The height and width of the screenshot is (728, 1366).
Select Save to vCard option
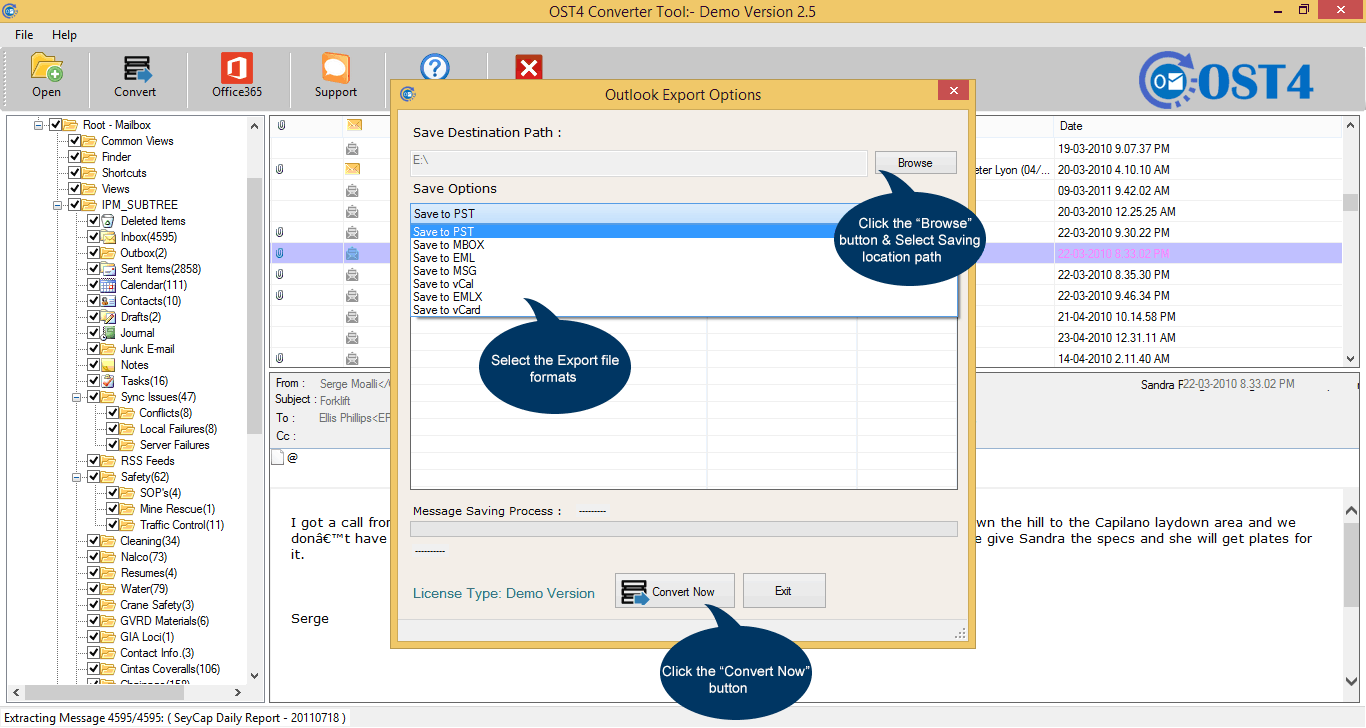coord(447,310)
